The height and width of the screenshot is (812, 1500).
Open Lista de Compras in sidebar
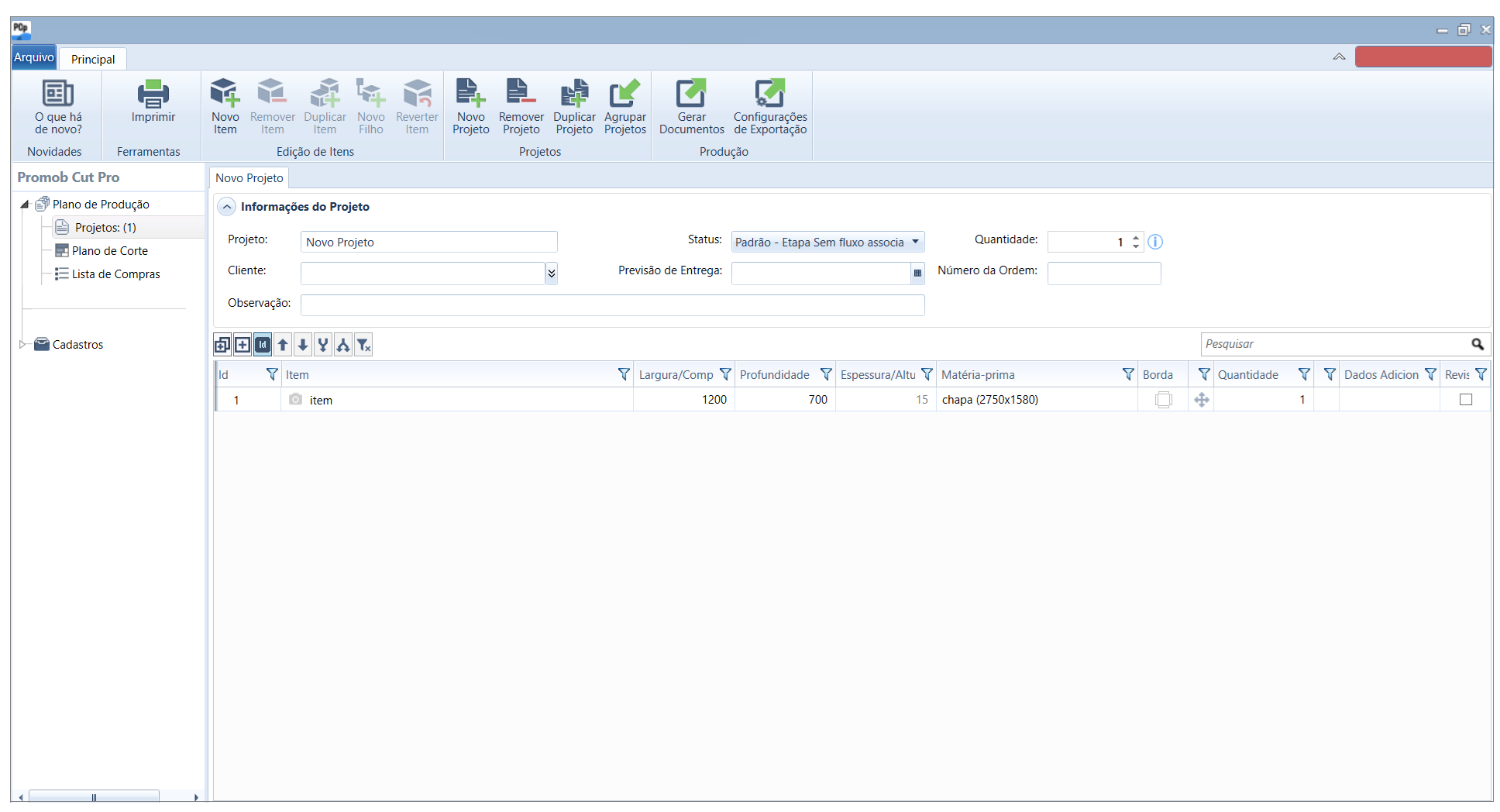[115, 274]
